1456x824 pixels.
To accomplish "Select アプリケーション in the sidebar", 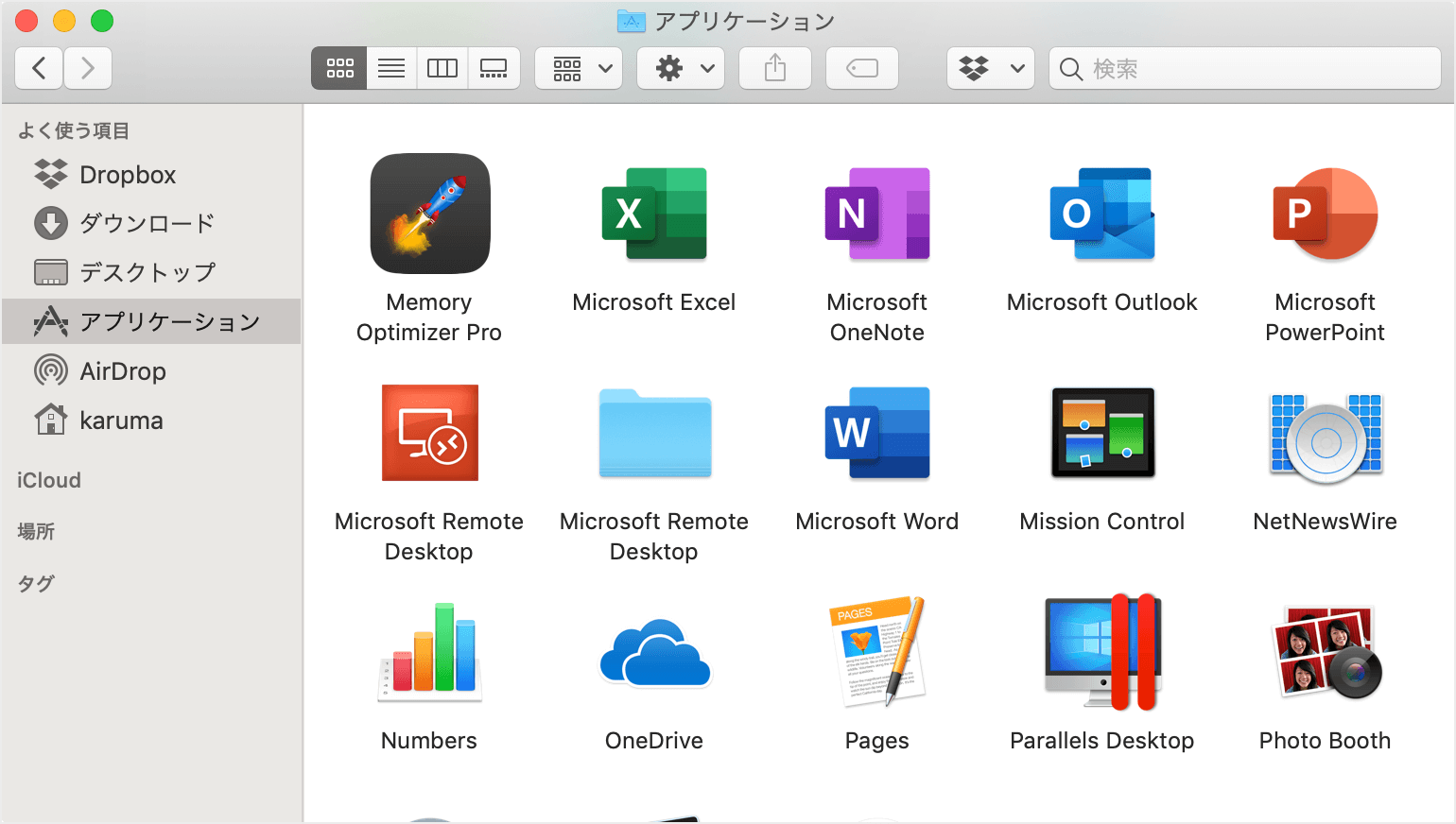I will [x=151, y=321].
